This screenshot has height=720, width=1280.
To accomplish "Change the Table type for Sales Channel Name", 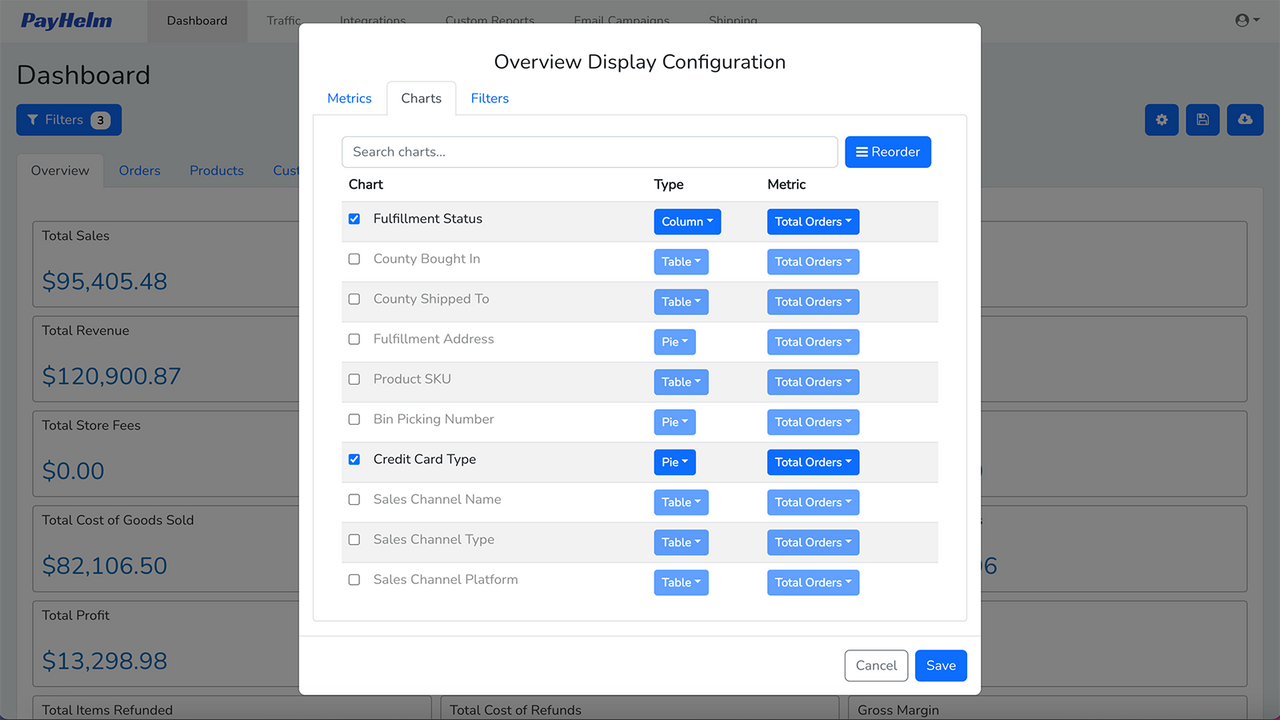I will click(681, 501).
